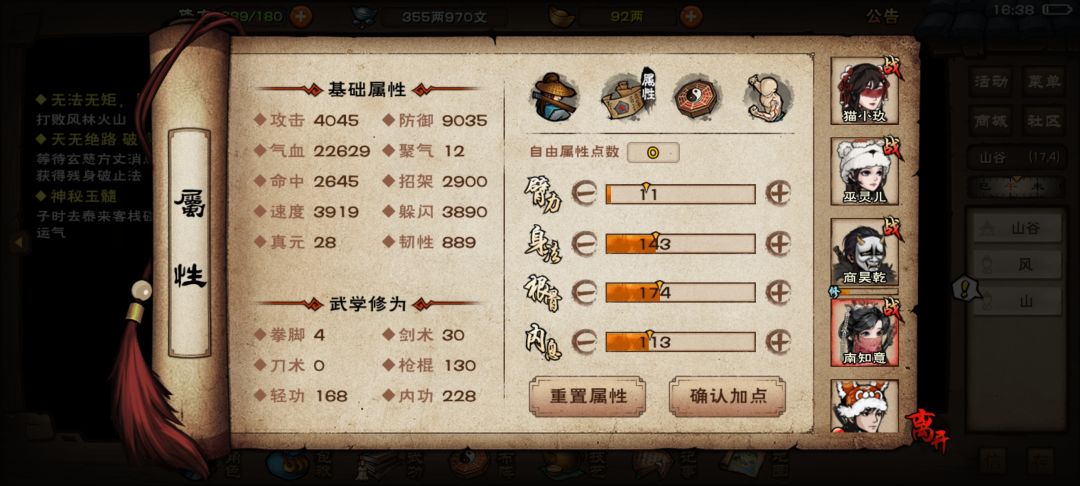This screenshot has width=1080, height=486.
Task: Click the red 离开 leave button
Action: (x=925, y=430)
